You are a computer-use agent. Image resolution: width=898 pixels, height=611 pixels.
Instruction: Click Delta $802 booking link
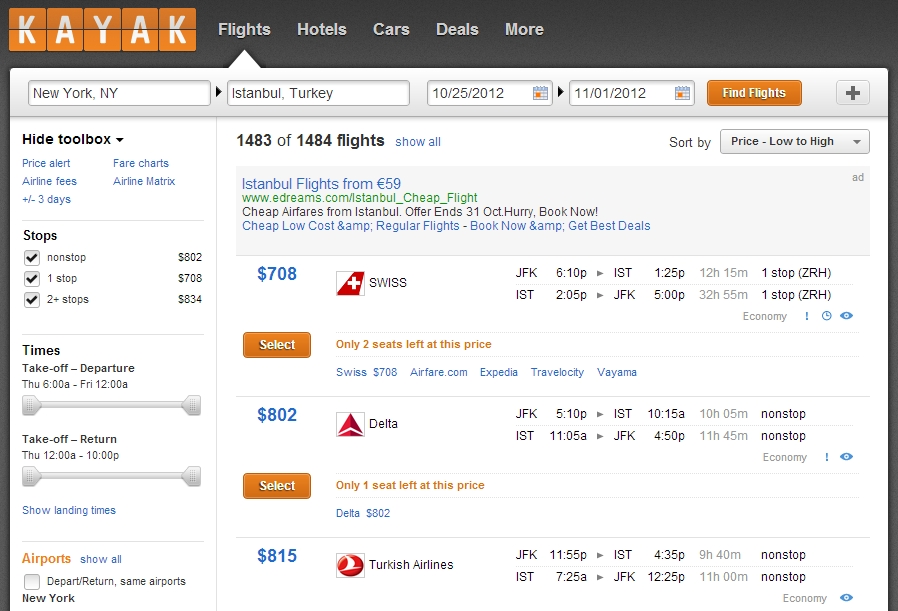tap(363, 513)
